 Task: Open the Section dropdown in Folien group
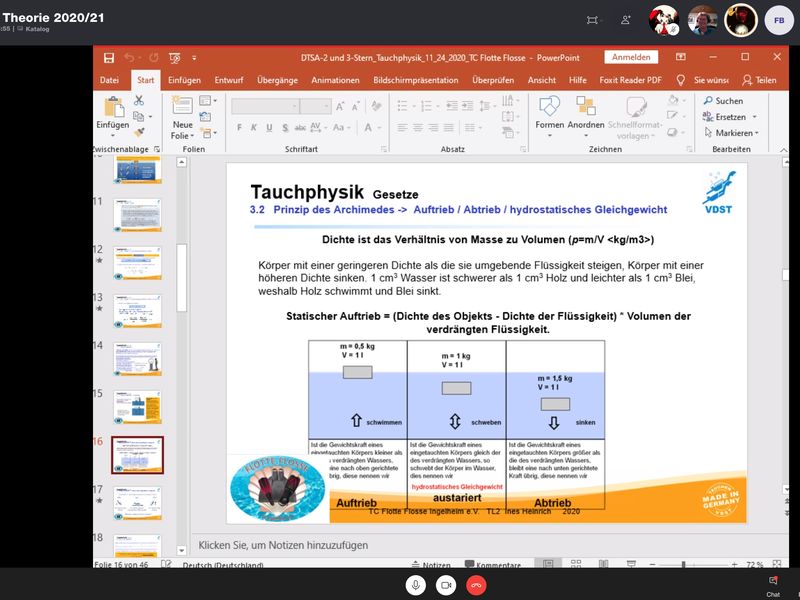tap(208, 133)
